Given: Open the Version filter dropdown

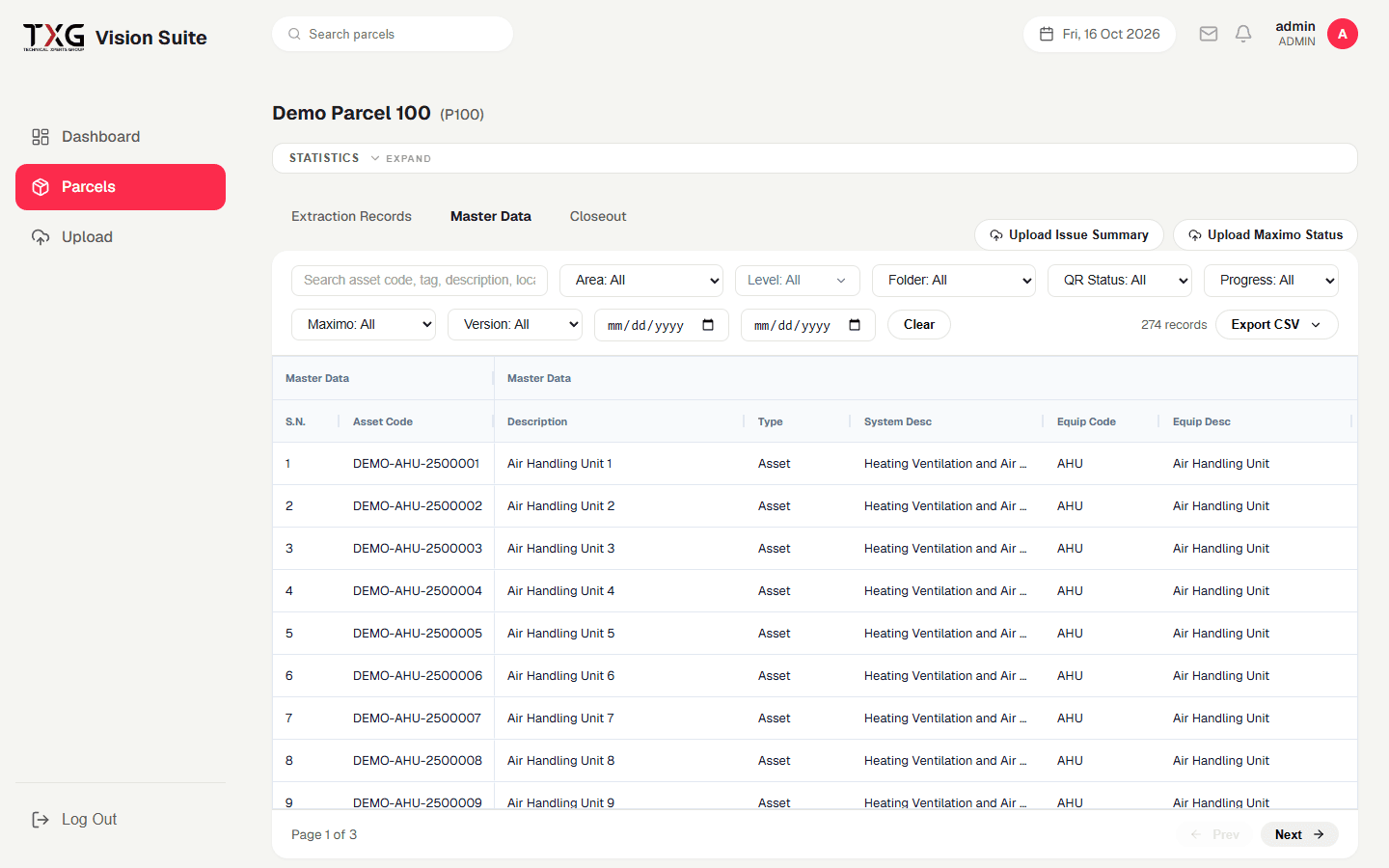Looking at the screenshot, I should coord(515,325).
